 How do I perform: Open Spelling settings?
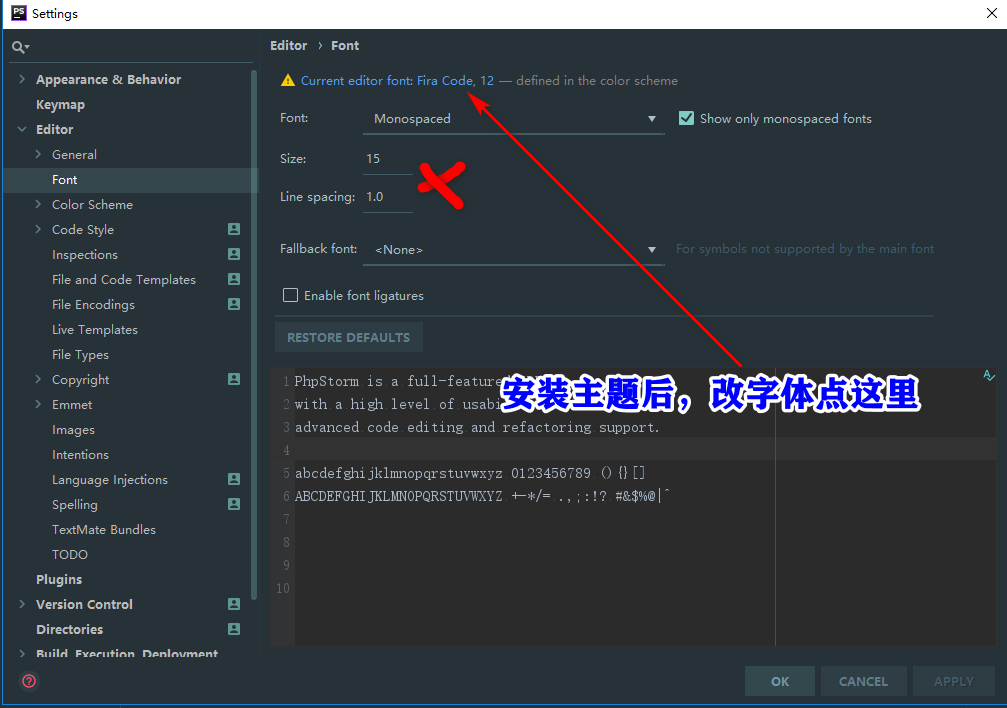point(74,504)
